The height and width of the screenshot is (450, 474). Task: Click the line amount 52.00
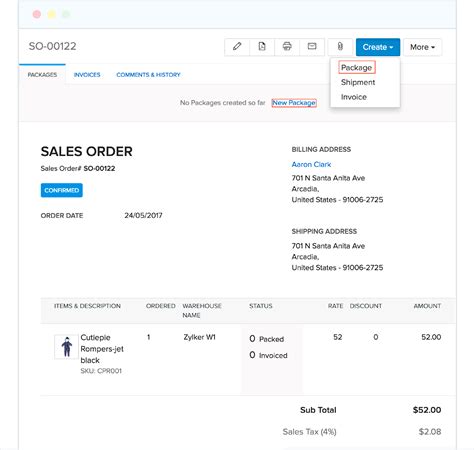[431, 337]
